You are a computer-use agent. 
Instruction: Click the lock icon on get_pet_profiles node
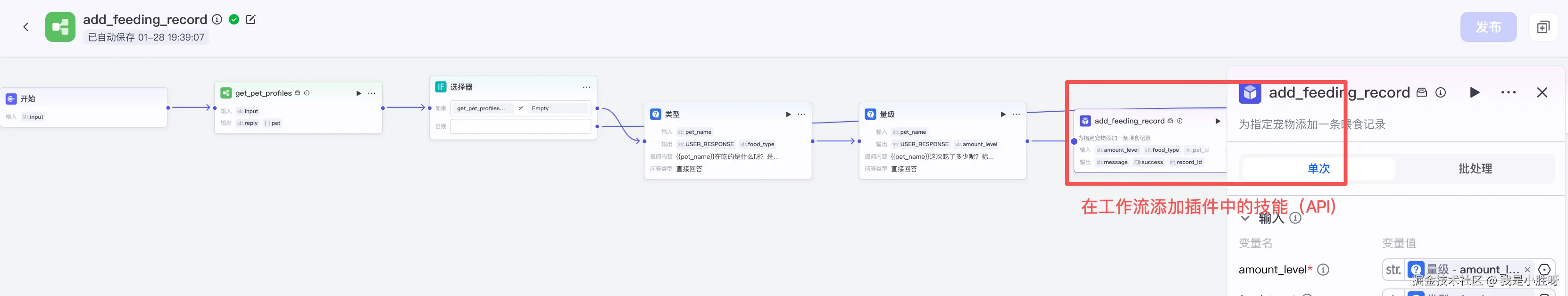298,93
